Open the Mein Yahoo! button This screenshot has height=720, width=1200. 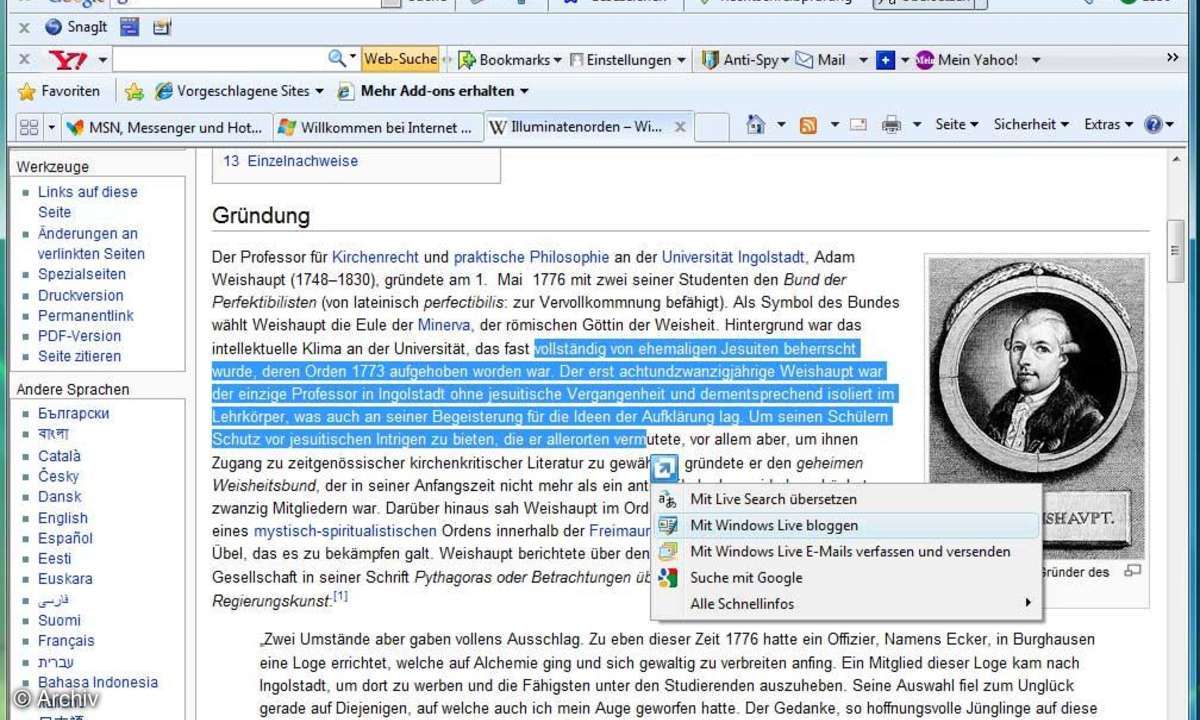click(x=966, y=60)
